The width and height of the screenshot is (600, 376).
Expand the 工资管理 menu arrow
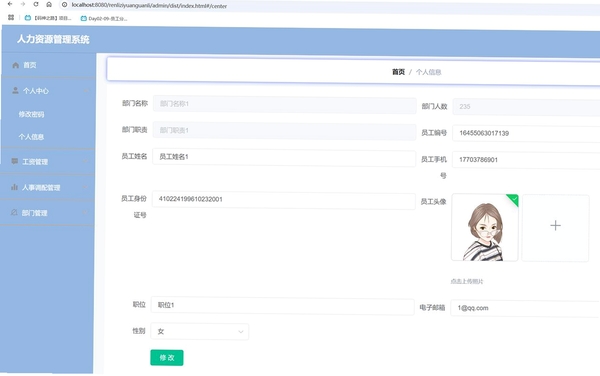pos(85,161)
